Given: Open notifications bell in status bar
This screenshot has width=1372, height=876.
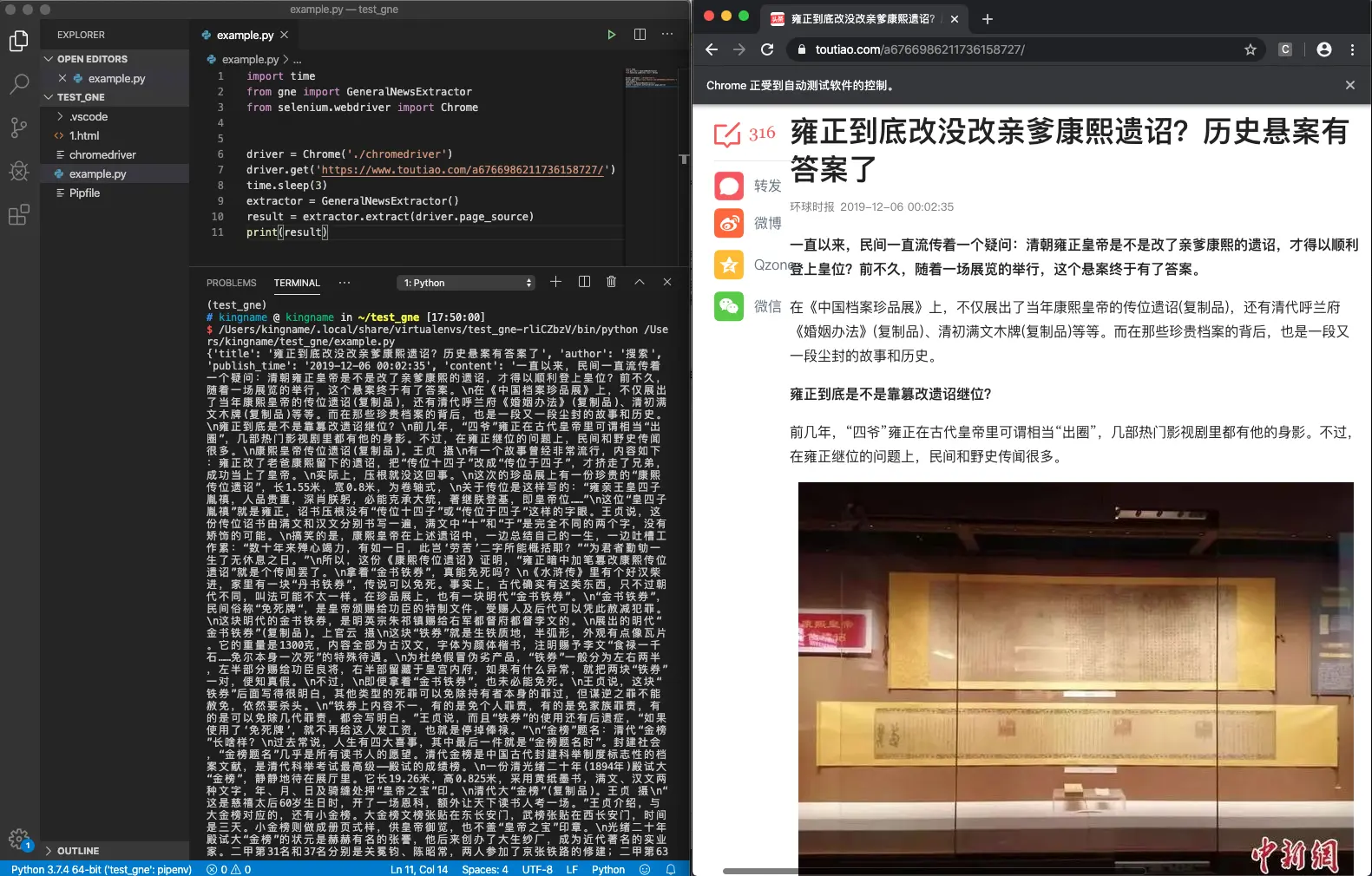Looking at the screenshot, I should click(671, 869).
